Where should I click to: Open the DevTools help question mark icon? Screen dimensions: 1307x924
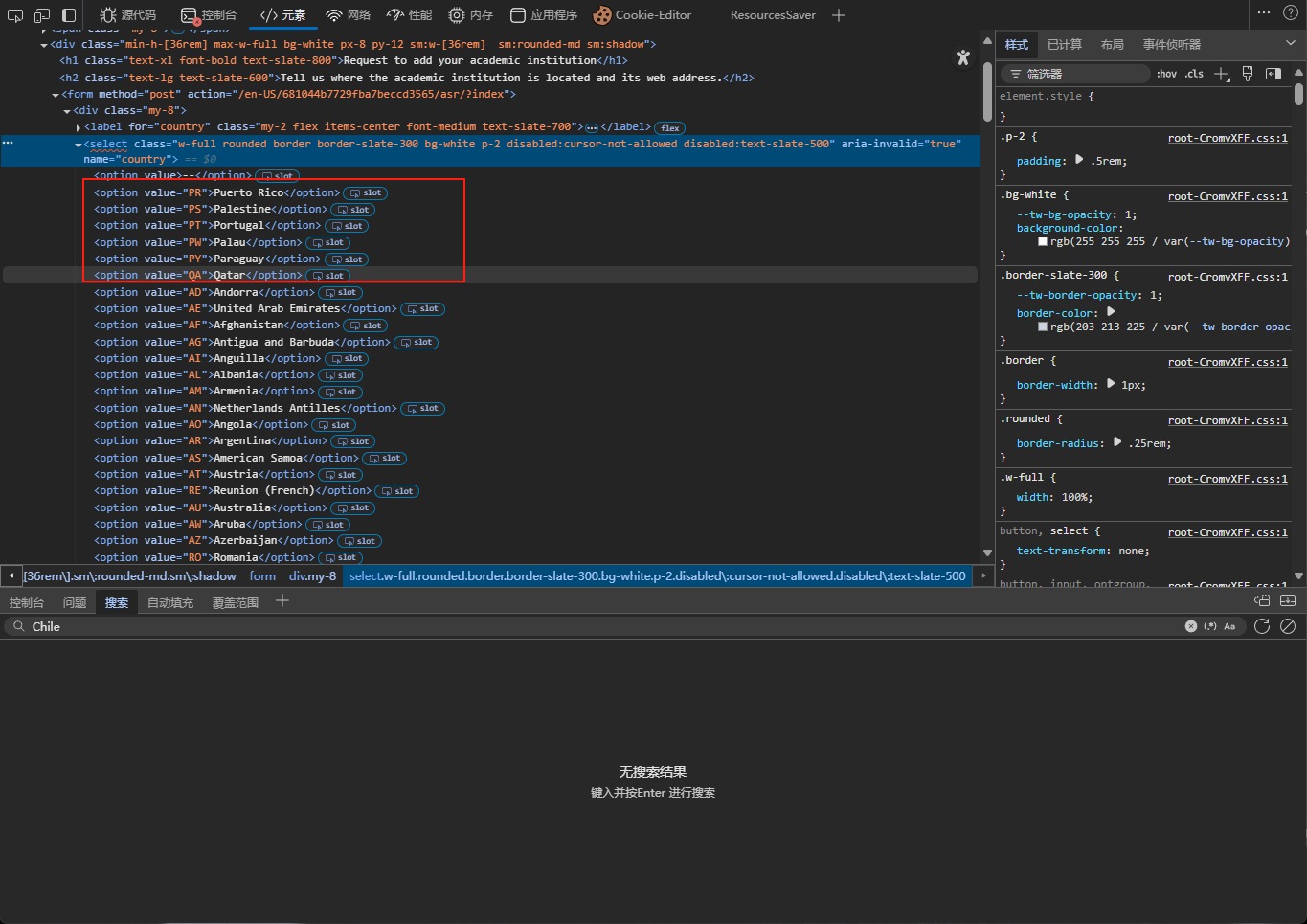[x=1291, y=13]
